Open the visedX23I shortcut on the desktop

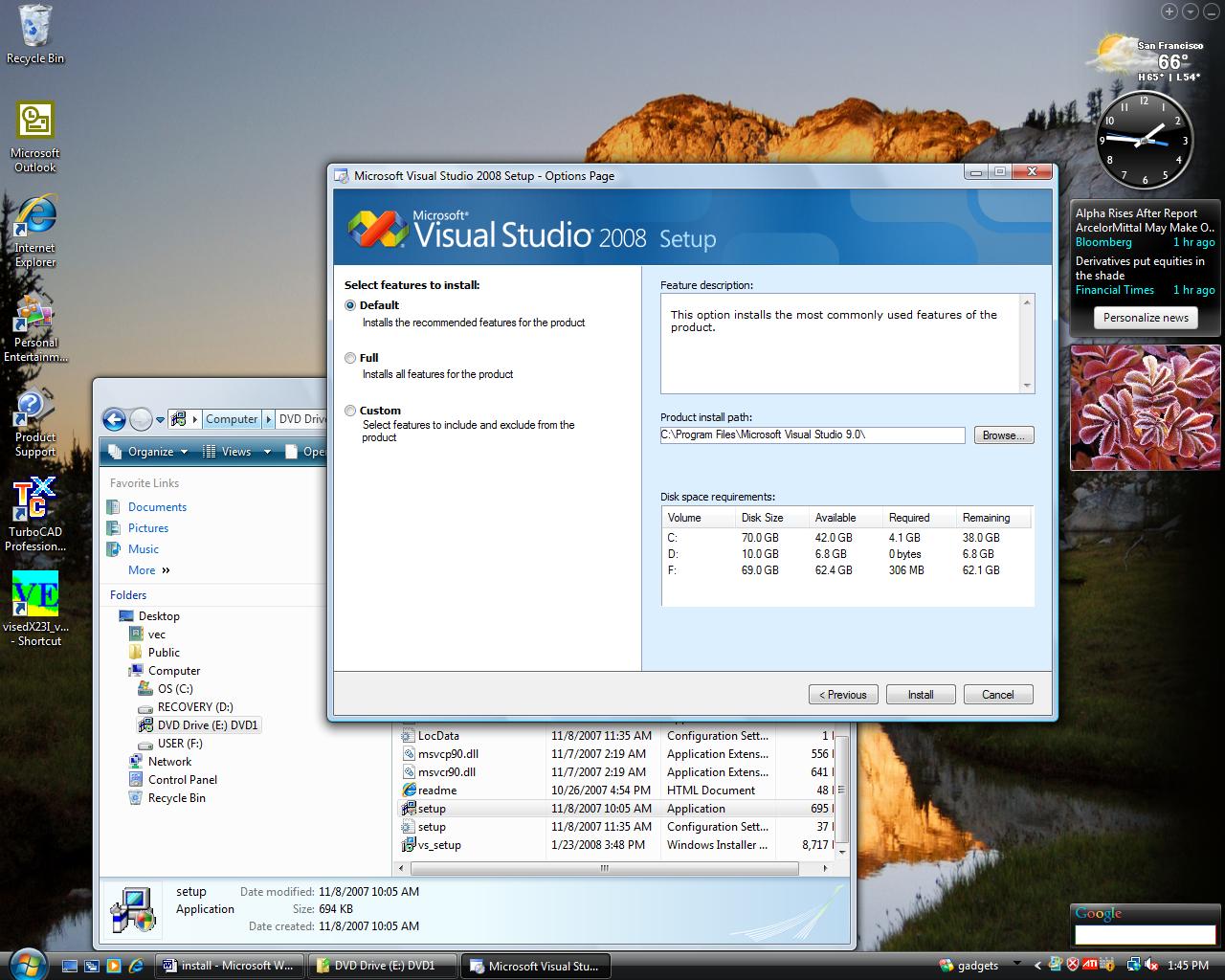(x=35, y=610)
